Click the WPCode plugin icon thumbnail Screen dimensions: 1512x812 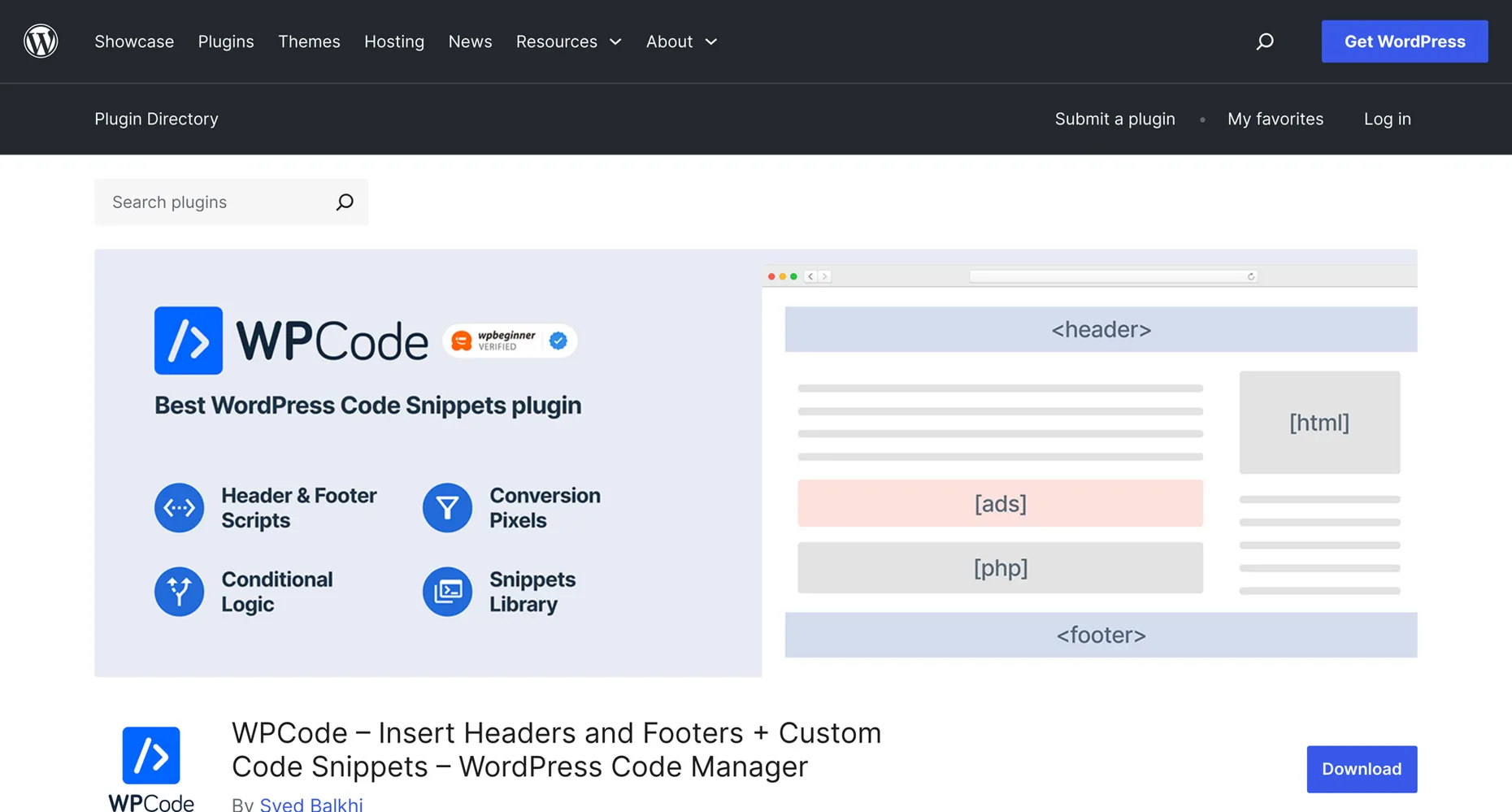click(151, 768)
